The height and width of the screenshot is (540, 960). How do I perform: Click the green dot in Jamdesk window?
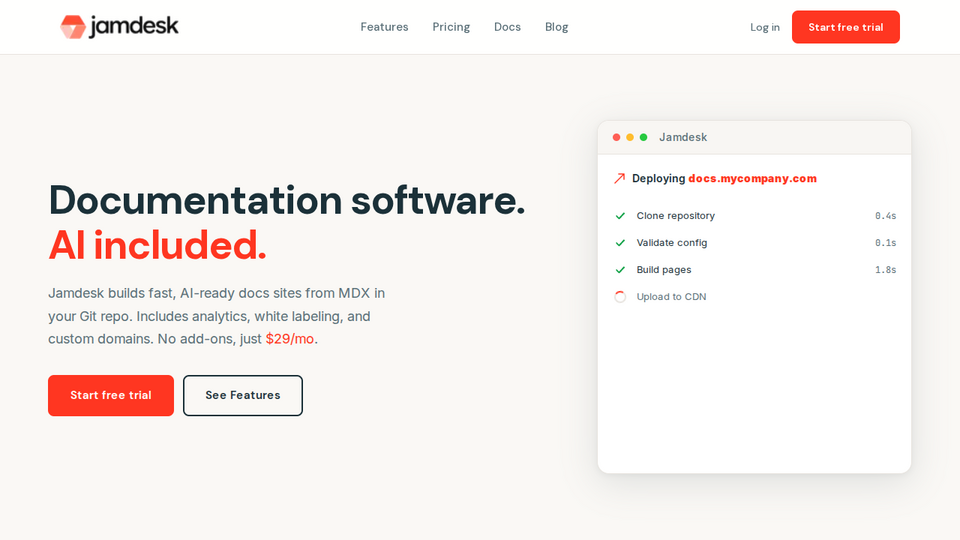click(643, 137)
